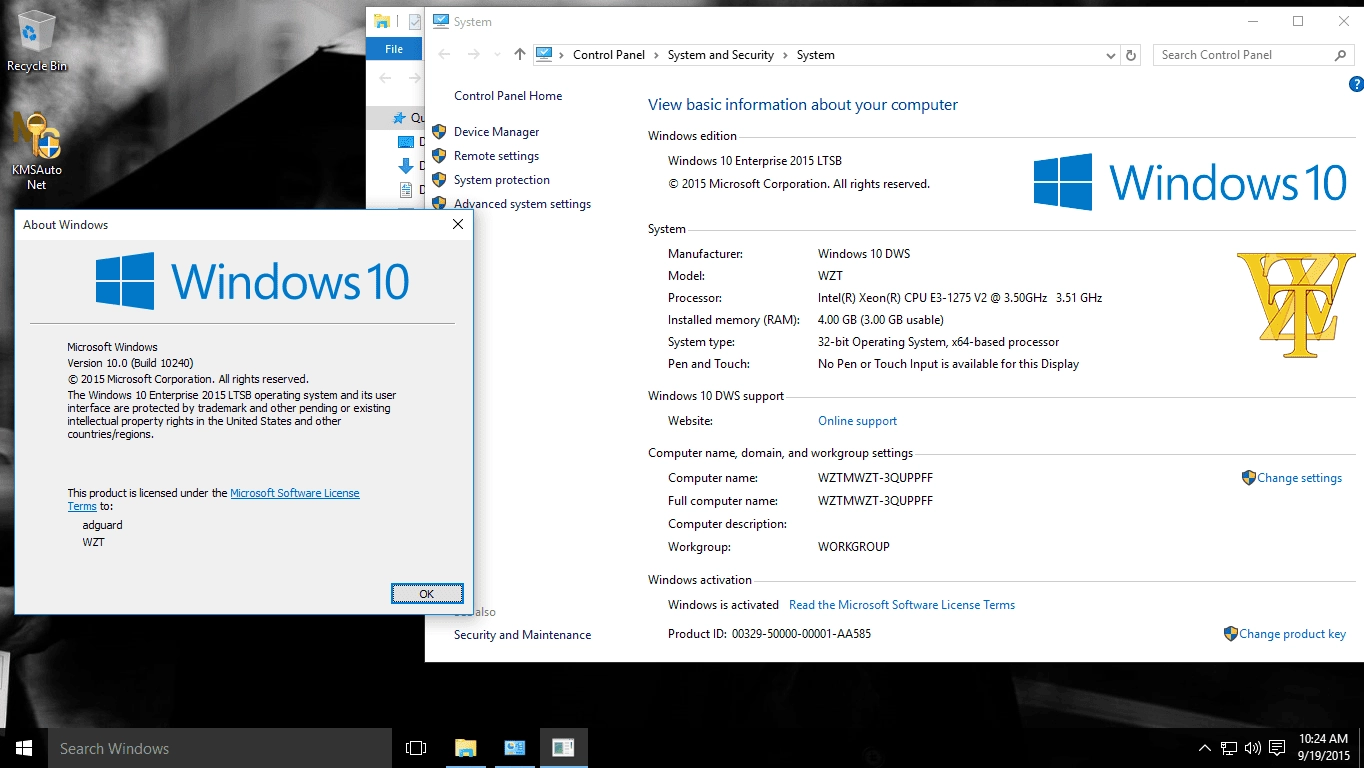The width and height of the screenshot is (1364, 768).
Task: Refresh the System Control Panel page
Action: click(x=1131, y=55)
